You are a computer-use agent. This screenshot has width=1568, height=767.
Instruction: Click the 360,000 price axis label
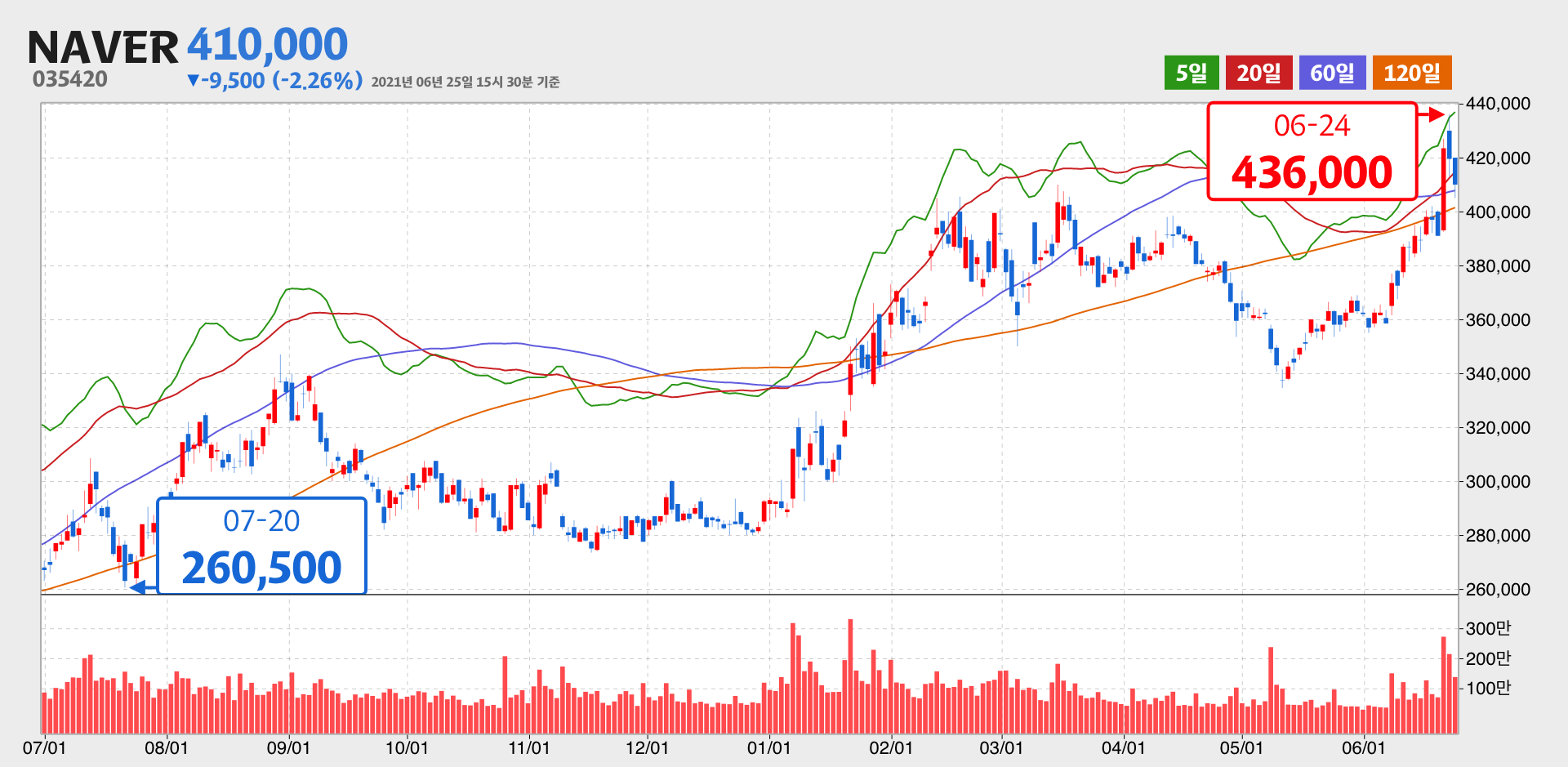(x=1498, y=319)
